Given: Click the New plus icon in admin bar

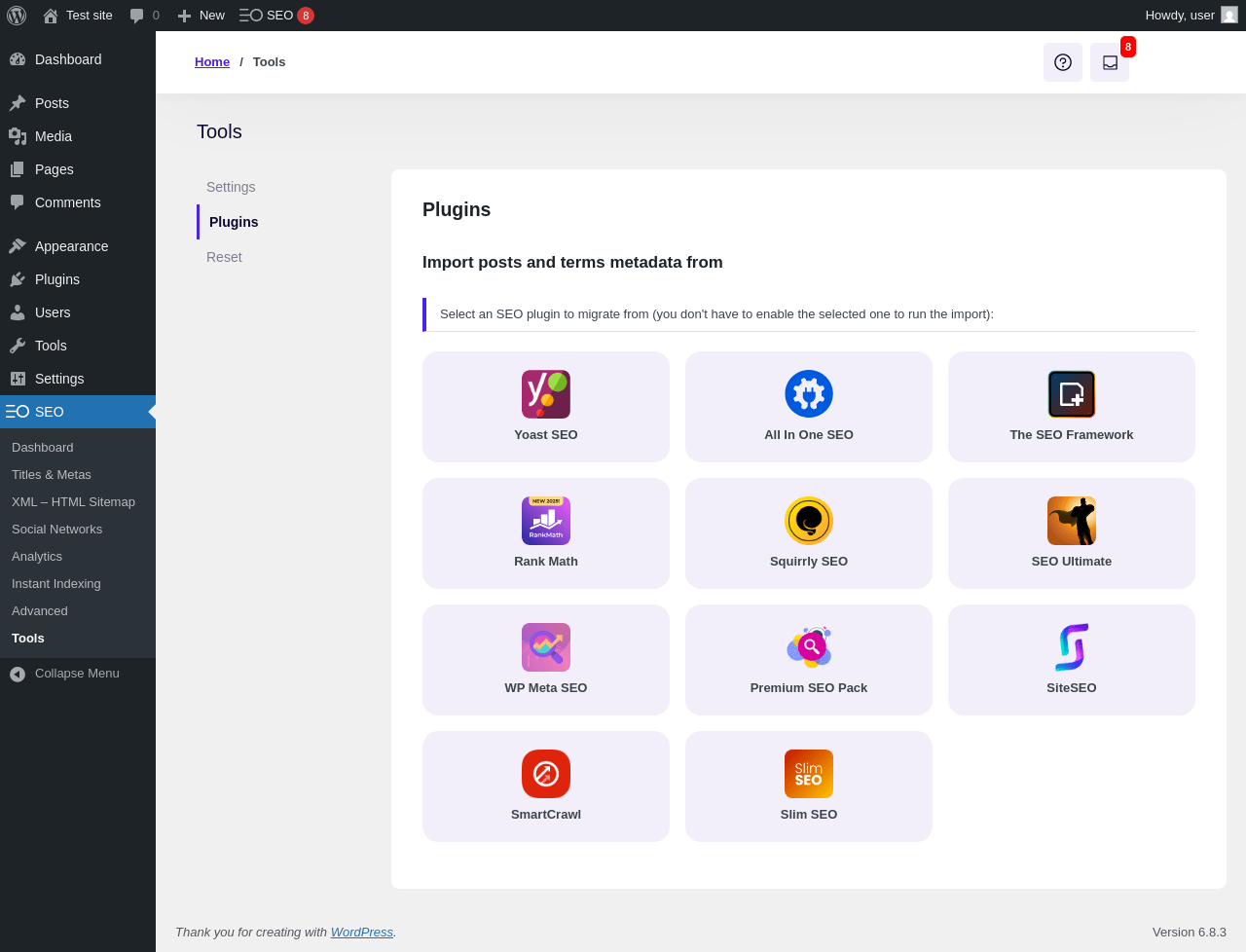Looking at the screenshot, I should 184,16.
